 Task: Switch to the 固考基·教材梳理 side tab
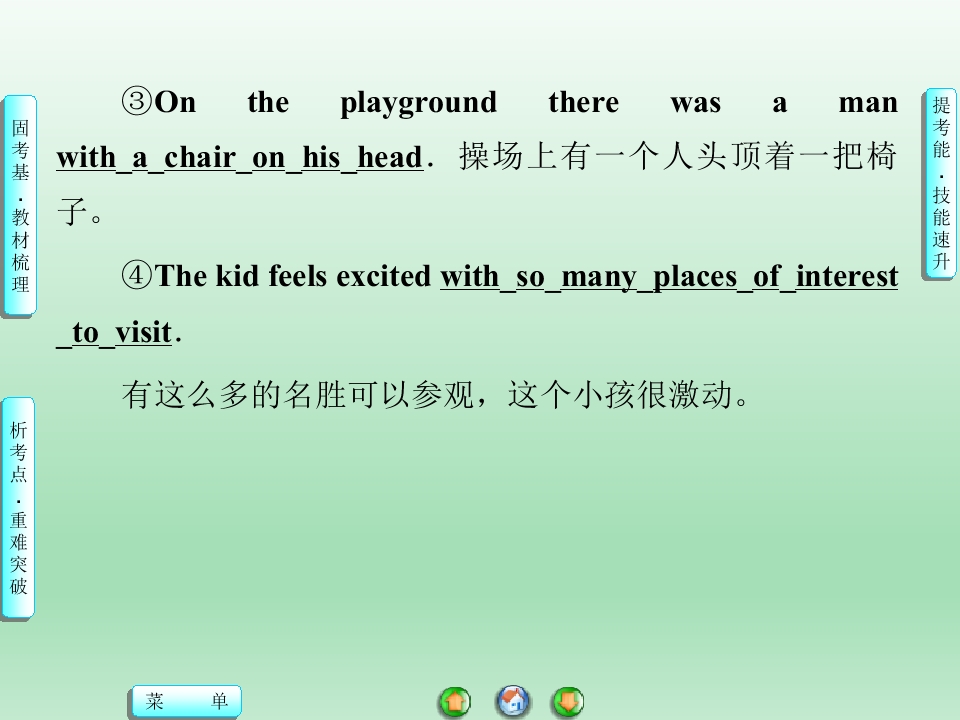[20, 206]
